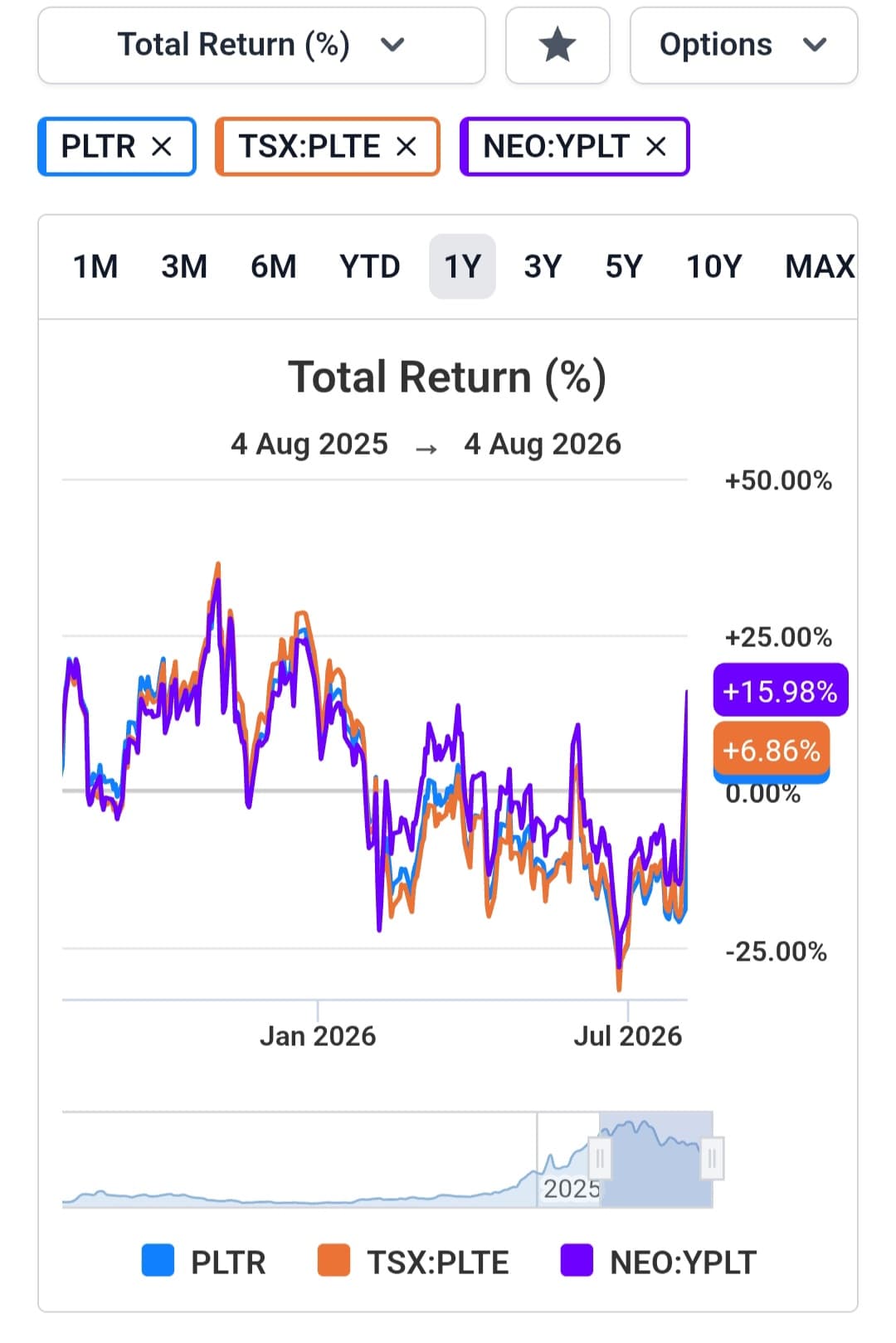Click the +50.00% axis label
Screen dimensions: 896x1343
click(x=778, y=480)
